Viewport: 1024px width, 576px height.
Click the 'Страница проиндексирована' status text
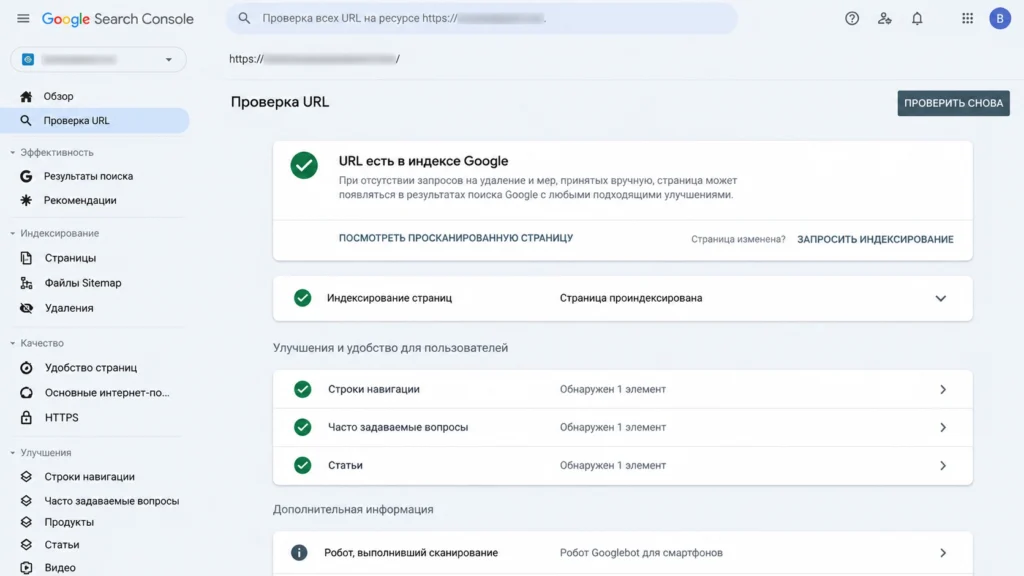pos(631,298)
